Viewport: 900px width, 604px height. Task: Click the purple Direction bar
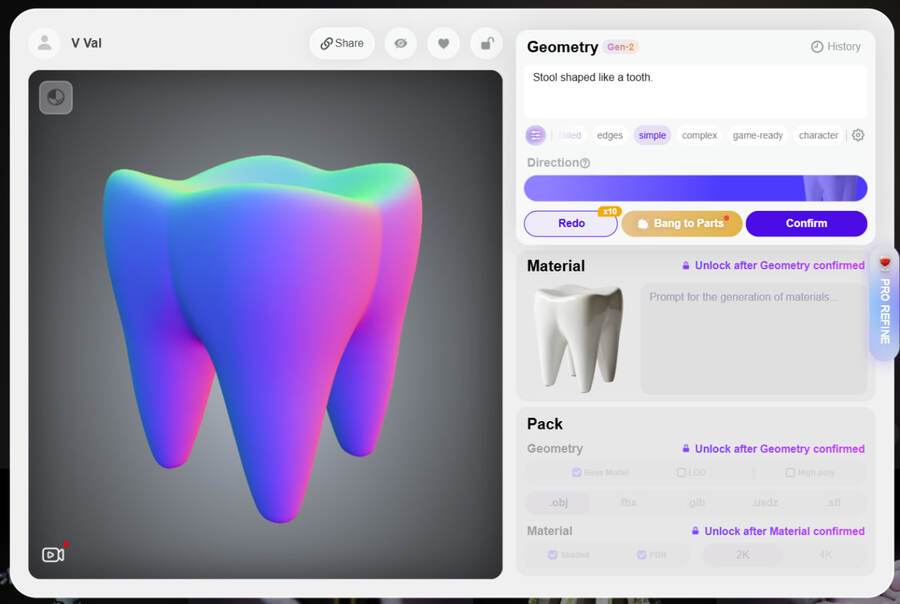[695, 188]
